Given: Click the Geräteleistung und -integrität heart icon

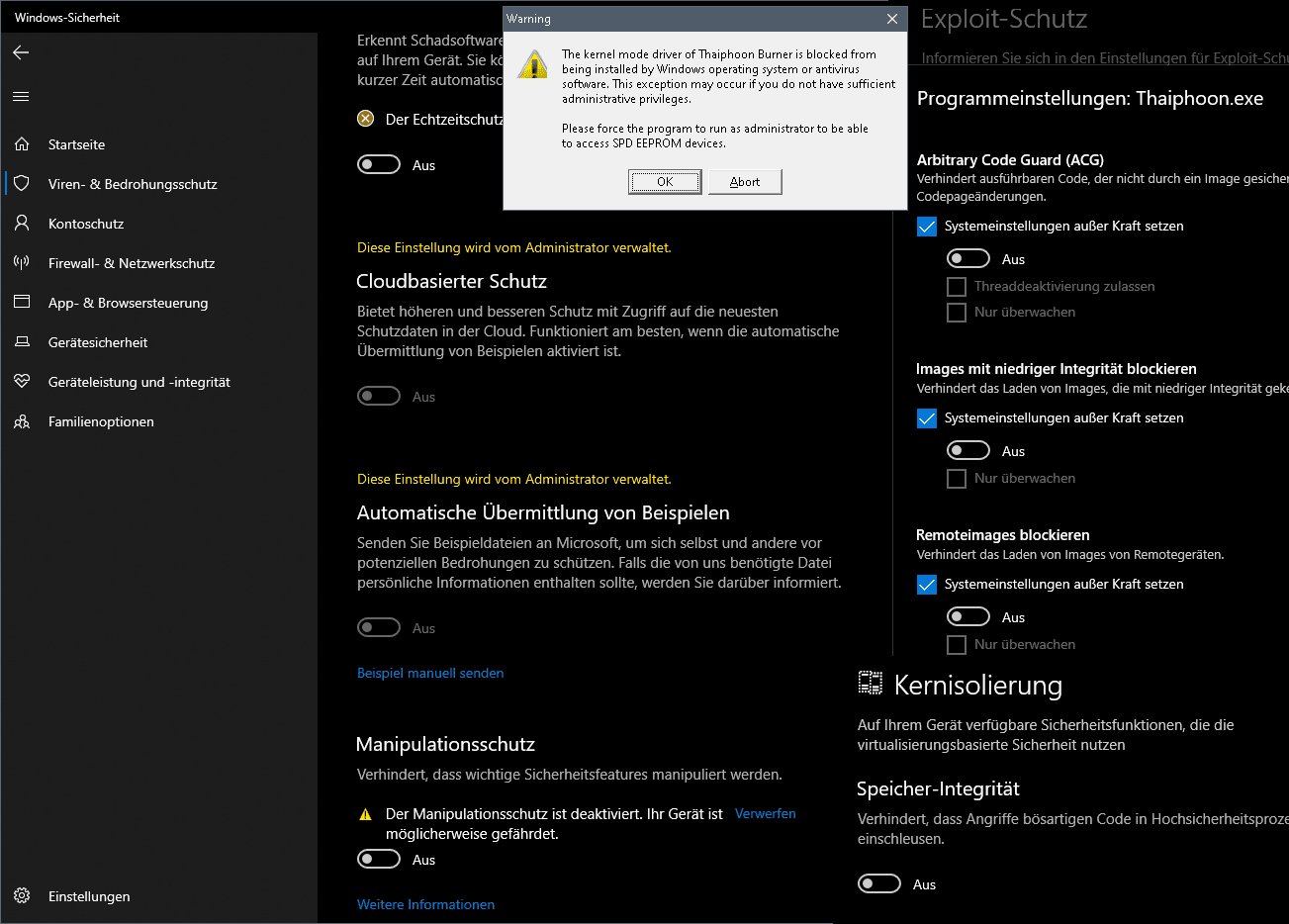Looking at the screenshot, I should [x=22, y=382].
